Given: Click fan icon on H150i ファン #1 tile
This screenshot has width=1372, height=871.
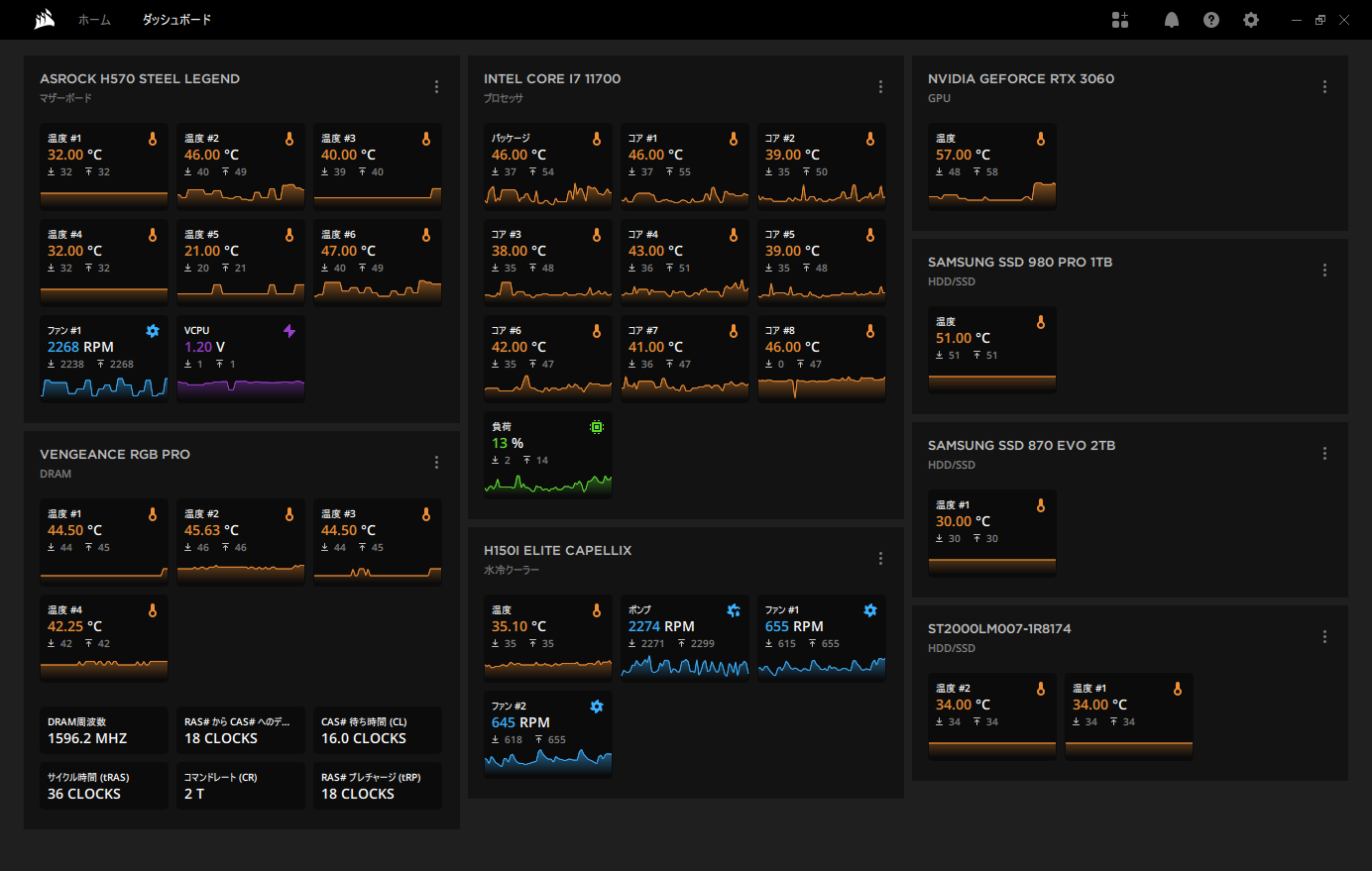Looking at the screenshot, I should pos(870,610).
